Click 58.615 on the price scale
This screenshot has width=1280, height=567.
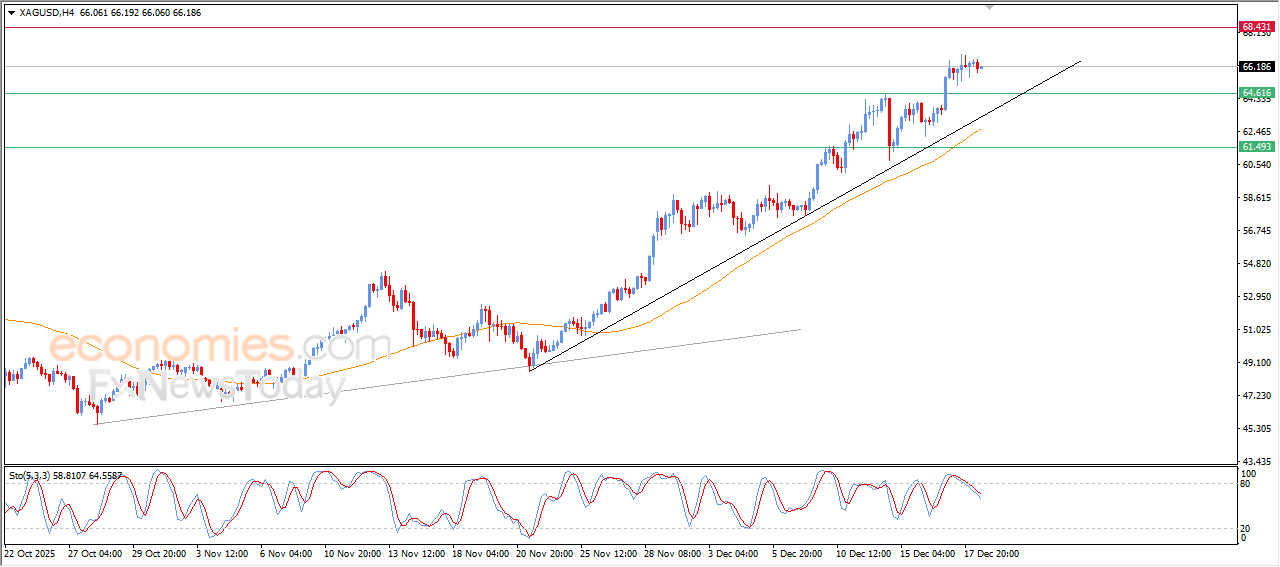pos(1256,198)
